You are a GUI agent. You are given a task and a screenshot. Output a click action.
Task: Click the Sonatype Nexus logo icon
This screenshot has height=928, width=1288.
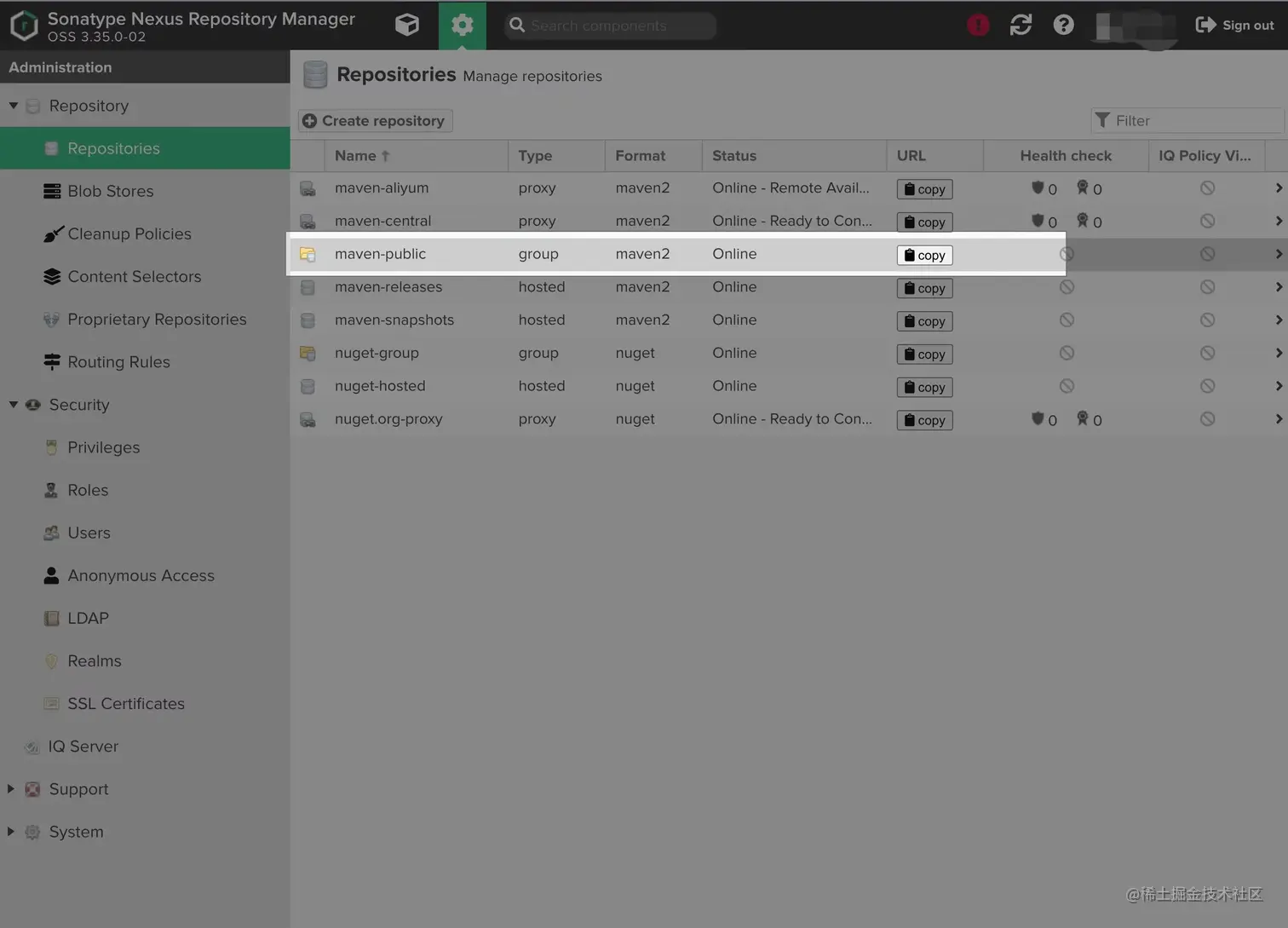24,26
